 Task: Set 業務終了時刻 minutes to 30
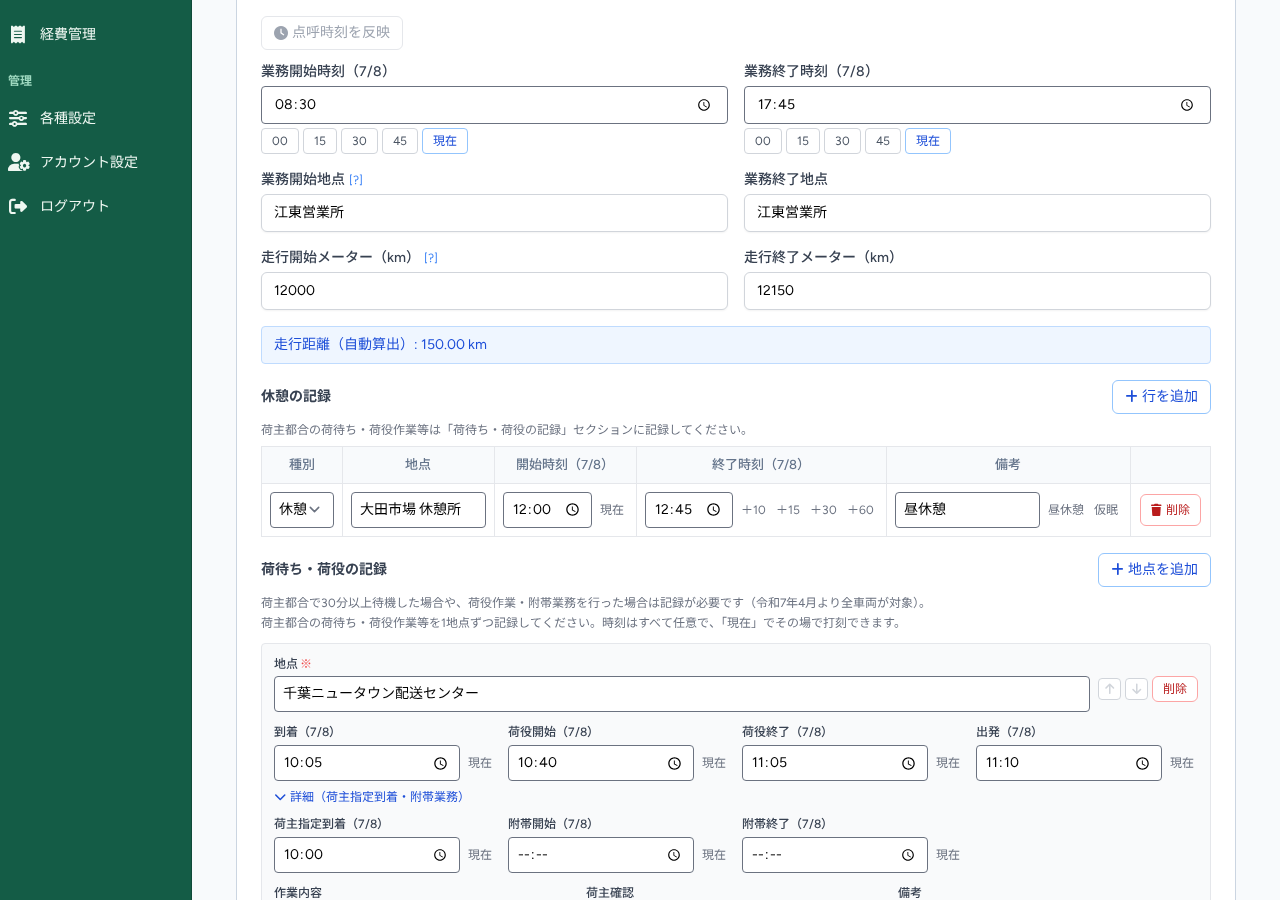pyautogui.click(x=842, y=141)
